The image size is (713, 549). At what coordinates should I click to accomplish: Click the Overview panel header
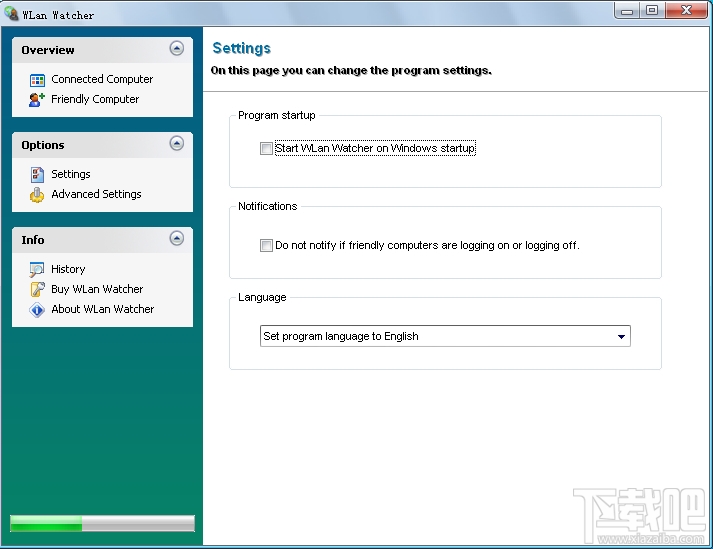pos(102,50)
